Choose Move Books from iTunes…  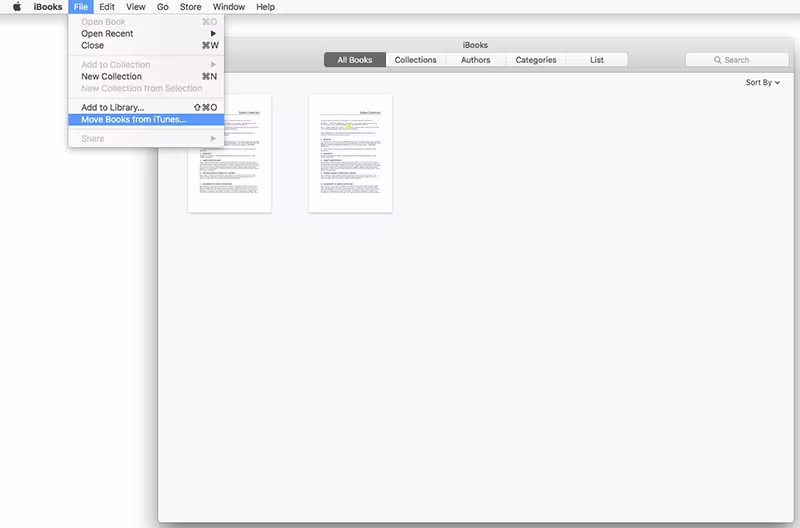click(x=146, y=119)
